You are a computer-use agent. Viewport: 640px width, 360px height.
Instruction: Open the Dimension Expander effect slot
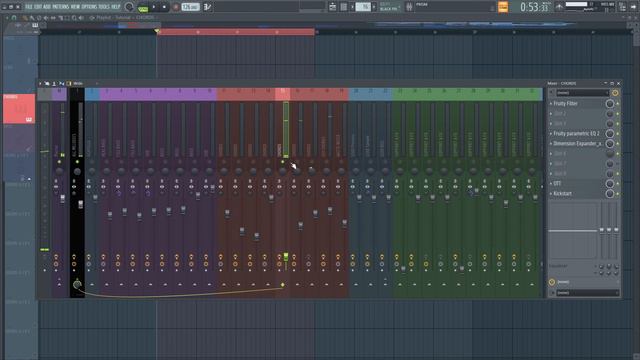point(578,144)
